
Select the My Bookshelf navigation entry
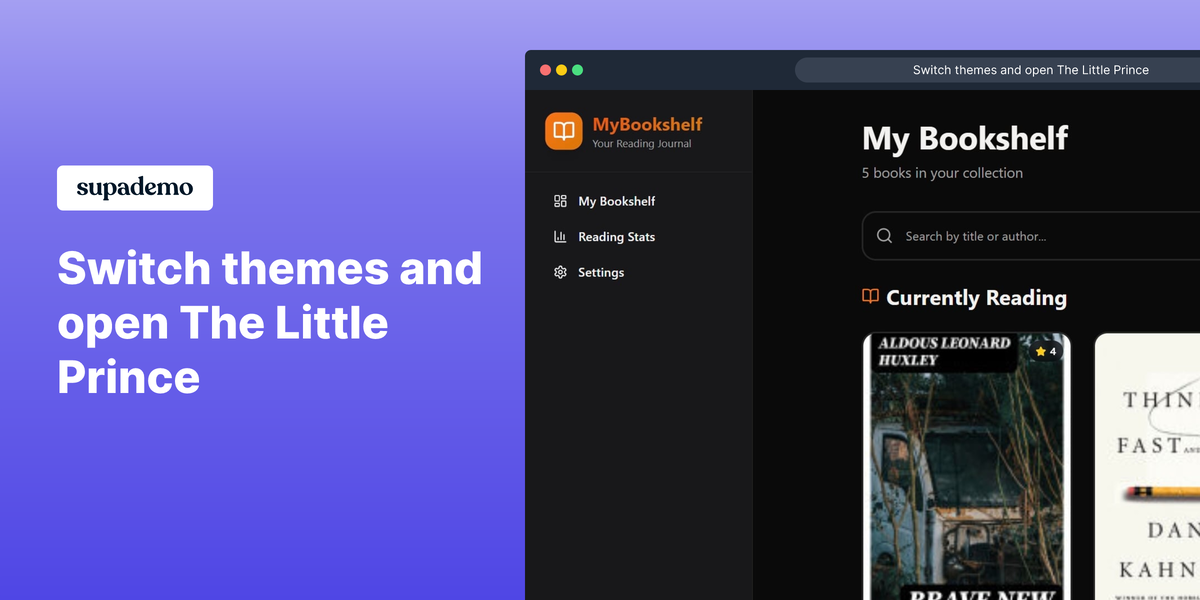pyautogui.click(x=616, y=201)
